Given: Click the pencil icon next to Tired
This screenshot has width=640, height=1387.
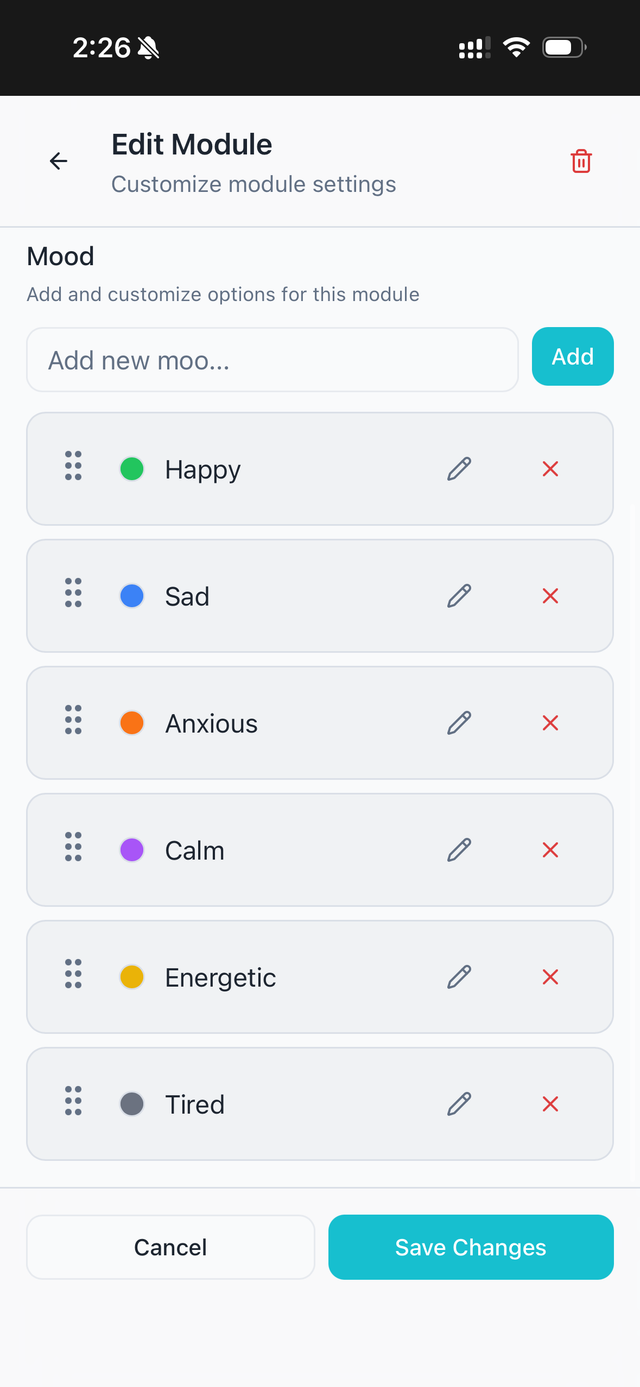Looking at the screenshot, I should point(459,1104).
